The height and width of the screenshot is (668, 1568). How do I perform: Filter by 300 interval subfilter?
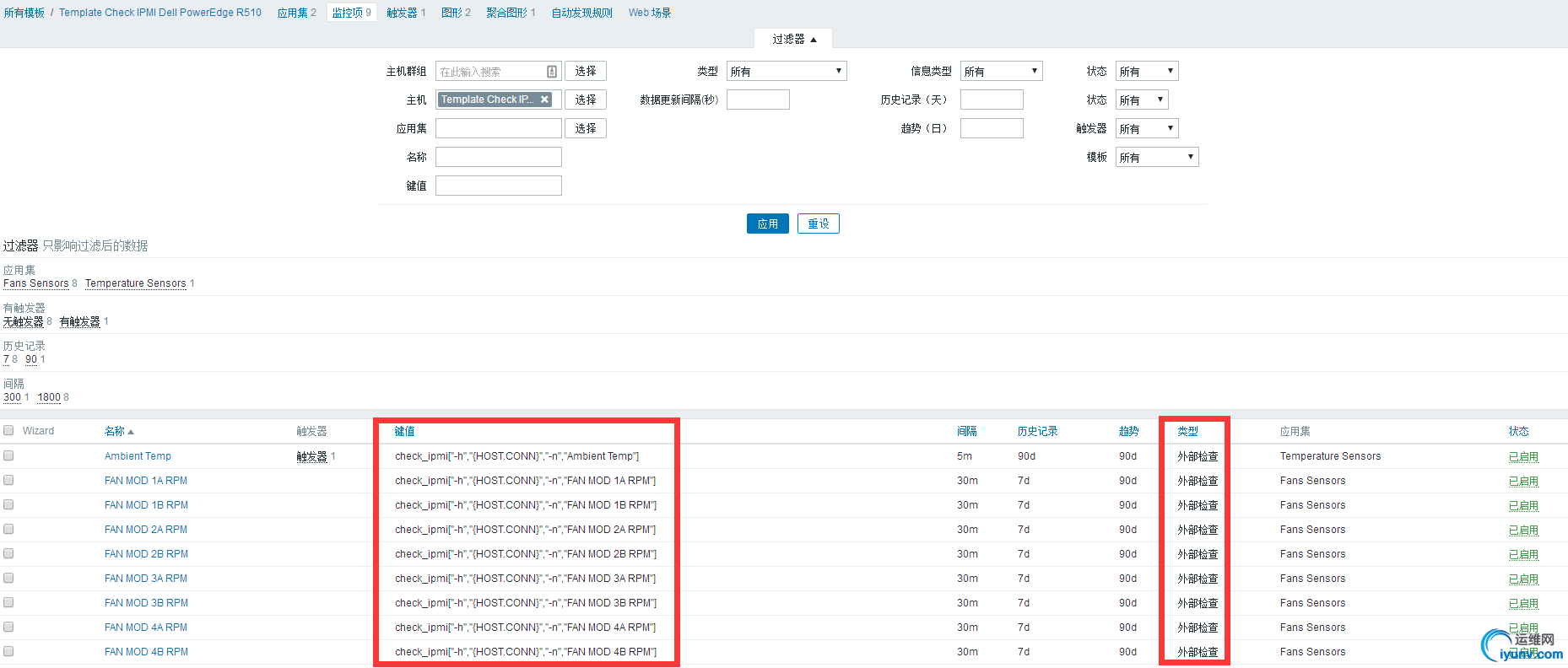(x=13, y=397)
